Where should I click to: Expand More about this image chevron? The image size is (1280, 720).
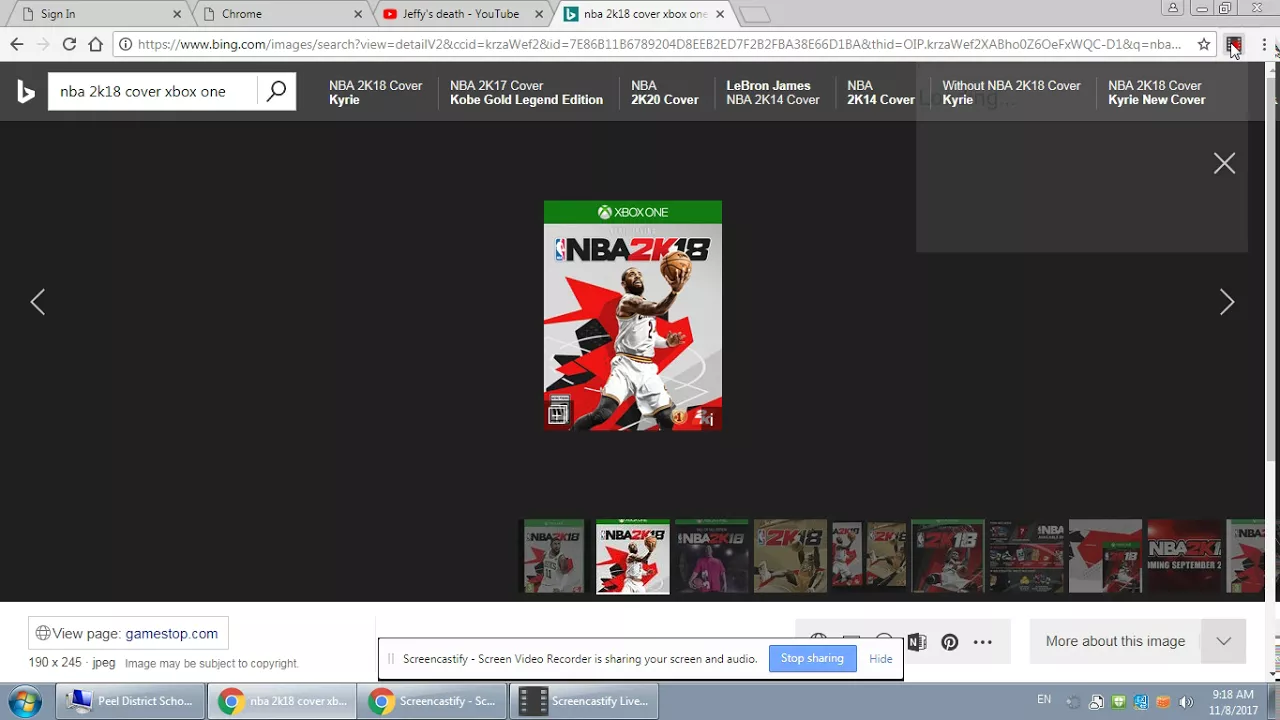[x=1224, y=641]
